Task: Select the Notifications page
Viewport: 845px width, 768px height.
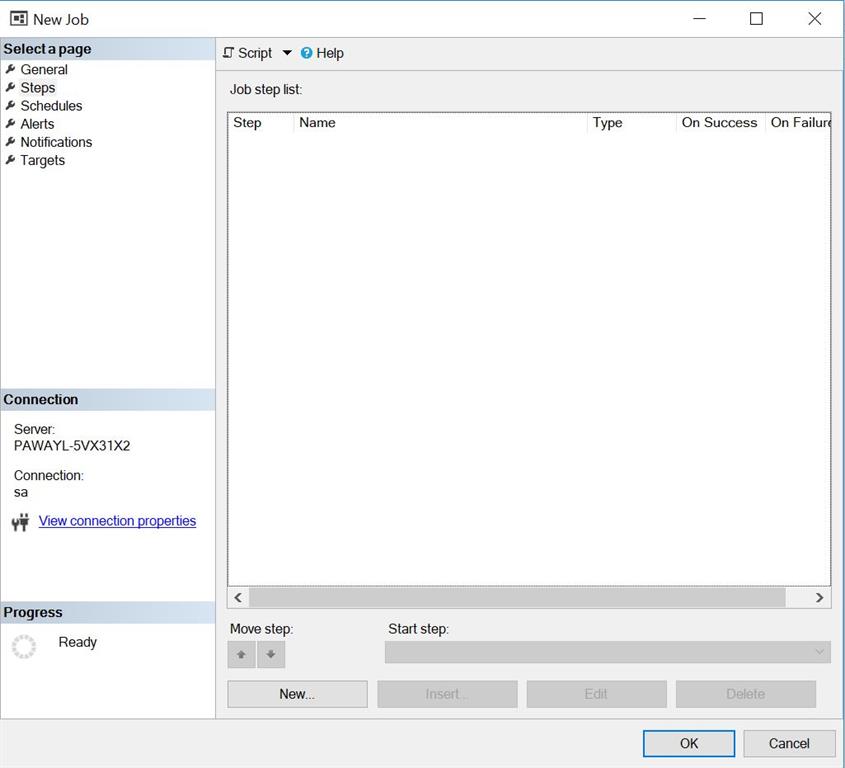Action: tap(56, 142)
